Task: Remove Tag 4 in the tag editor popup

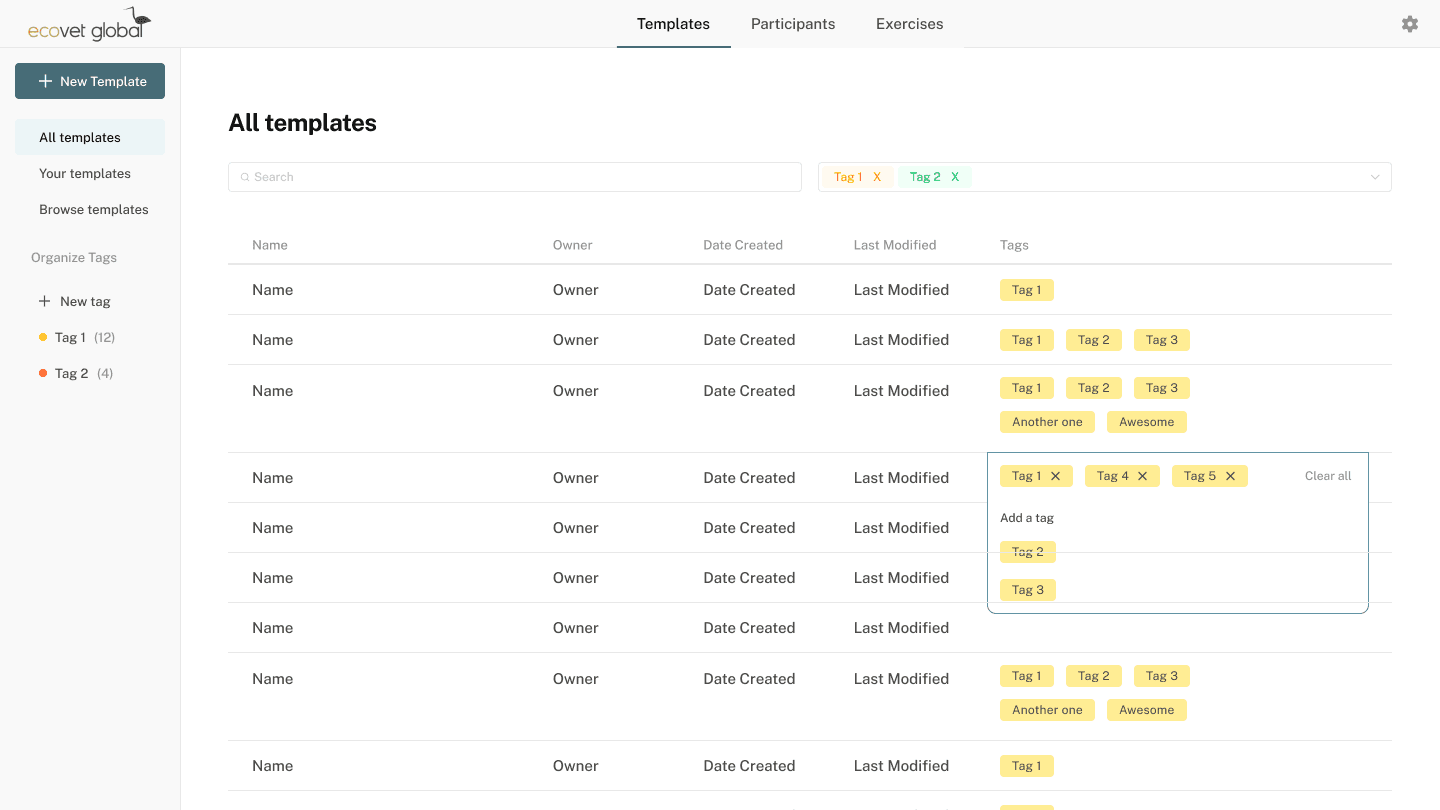Action: coord(1142,476)
